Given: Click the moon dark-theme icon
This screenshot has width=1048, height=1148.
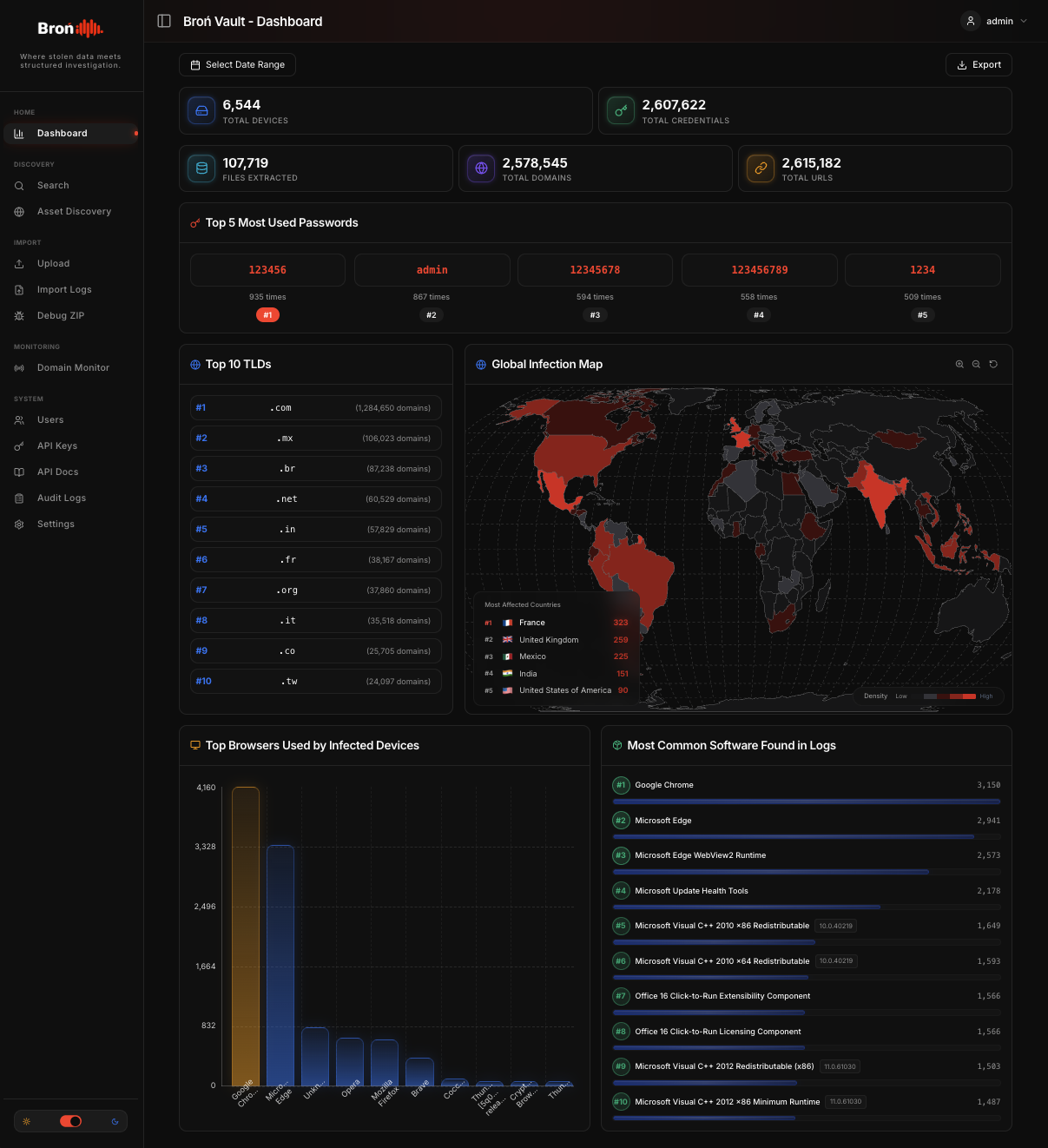Looking at the screenshot, I should point(115,1121).
